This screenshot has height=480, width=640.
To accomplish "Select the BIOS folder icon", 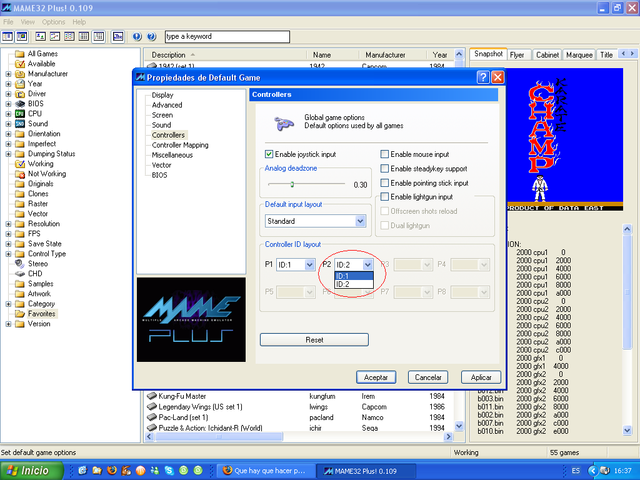I will 20,104.
